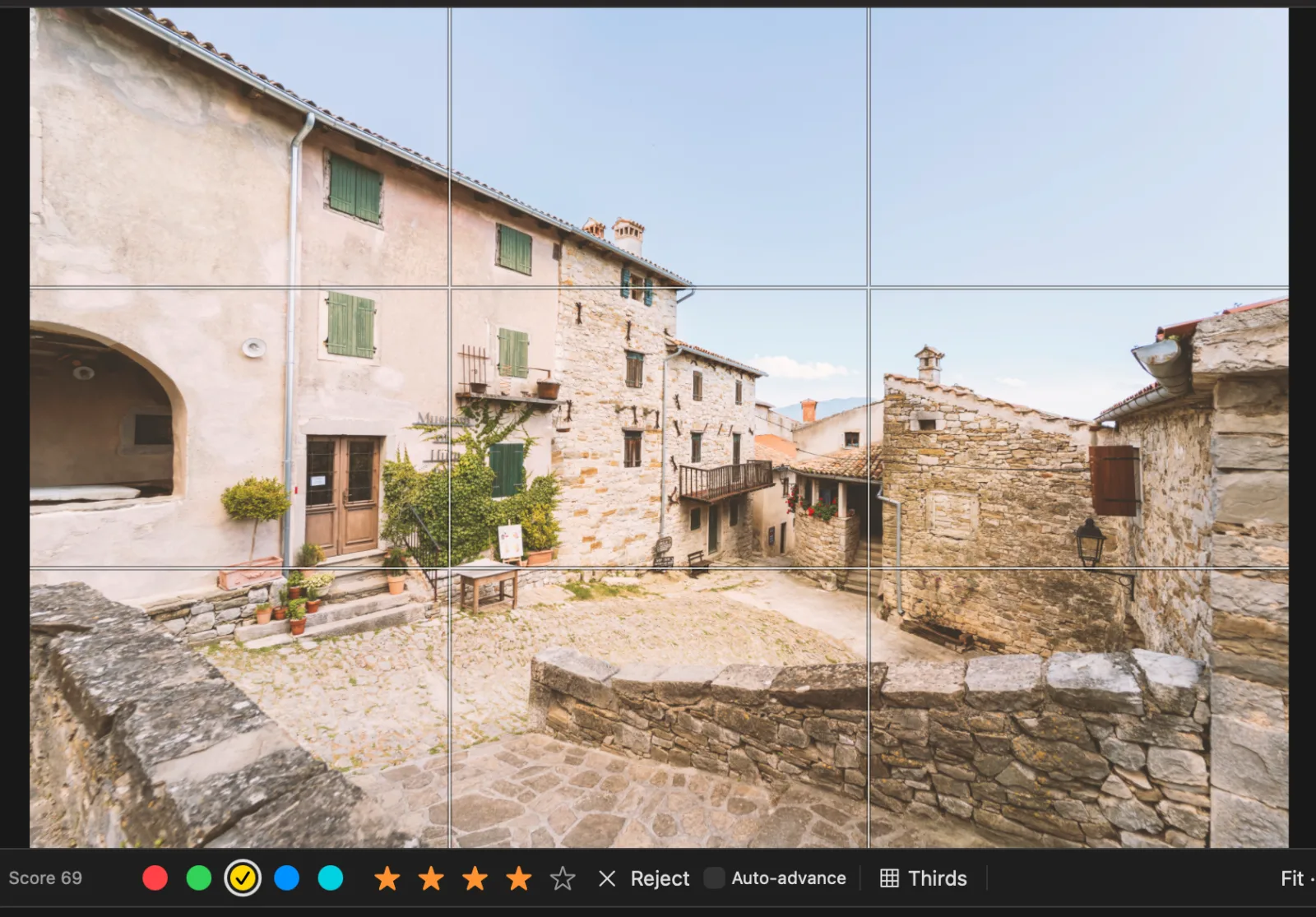Apply the green color label
1316x917 pixels.
pyautogui.click(x=199, y=878)
